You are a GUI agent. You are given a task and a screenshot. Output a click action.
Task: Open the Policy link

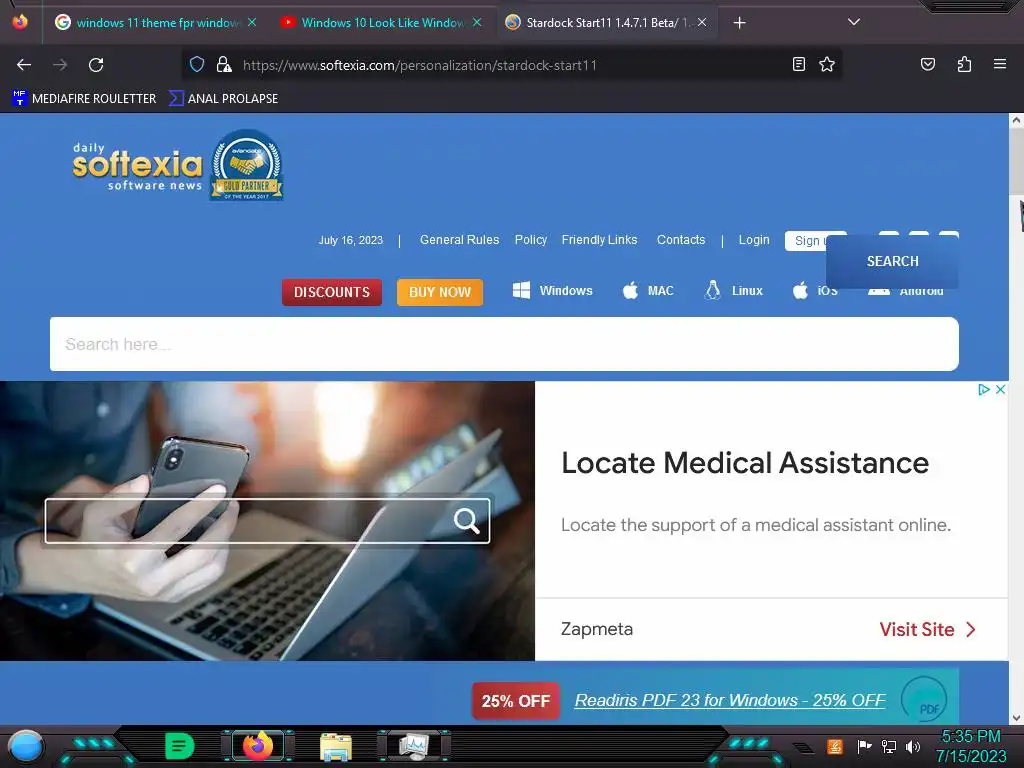point(530,240)
